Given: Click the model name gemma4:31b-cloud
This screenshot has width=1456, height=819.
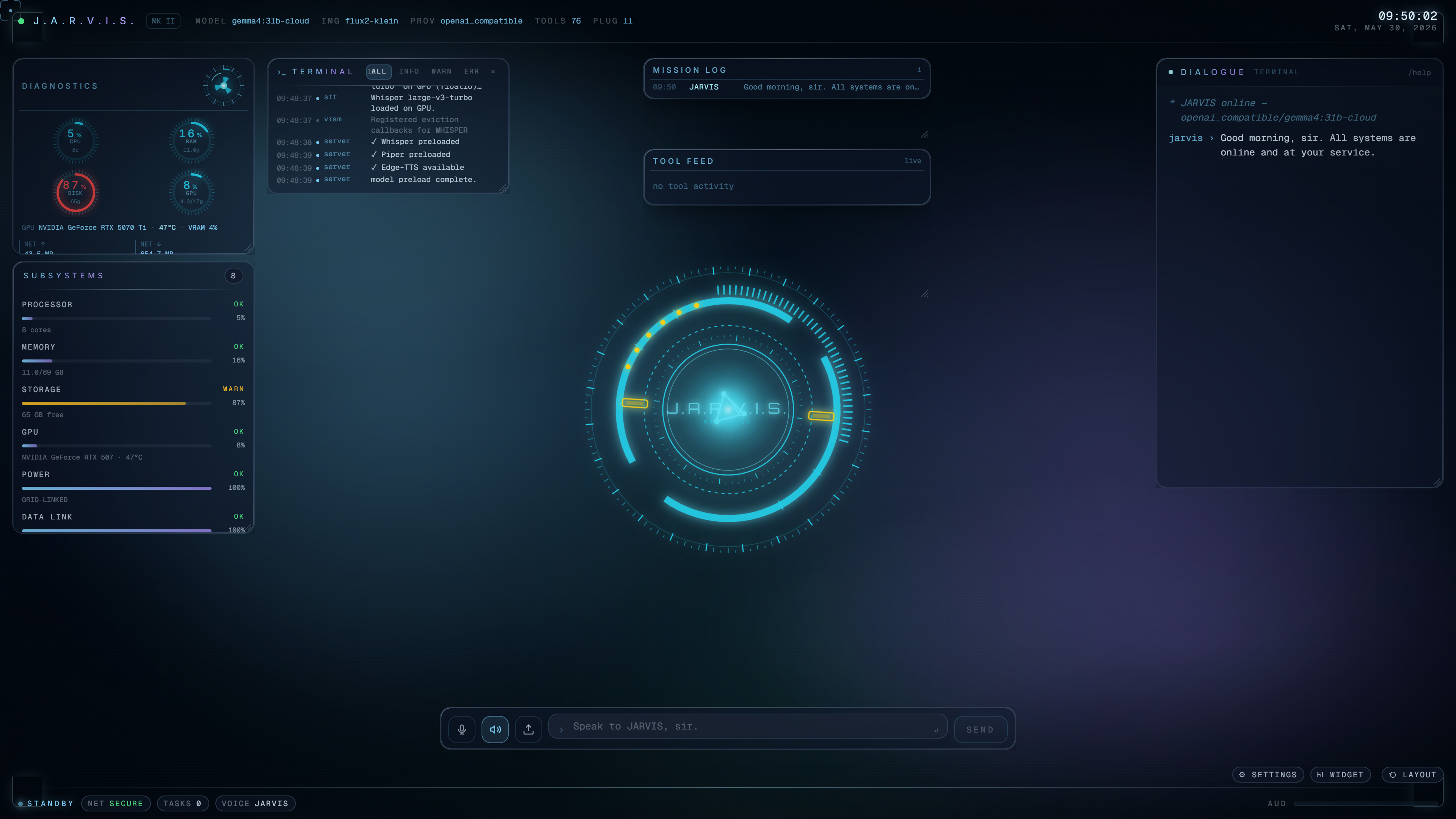Looking at the screenshot, I should pos(270,21).
